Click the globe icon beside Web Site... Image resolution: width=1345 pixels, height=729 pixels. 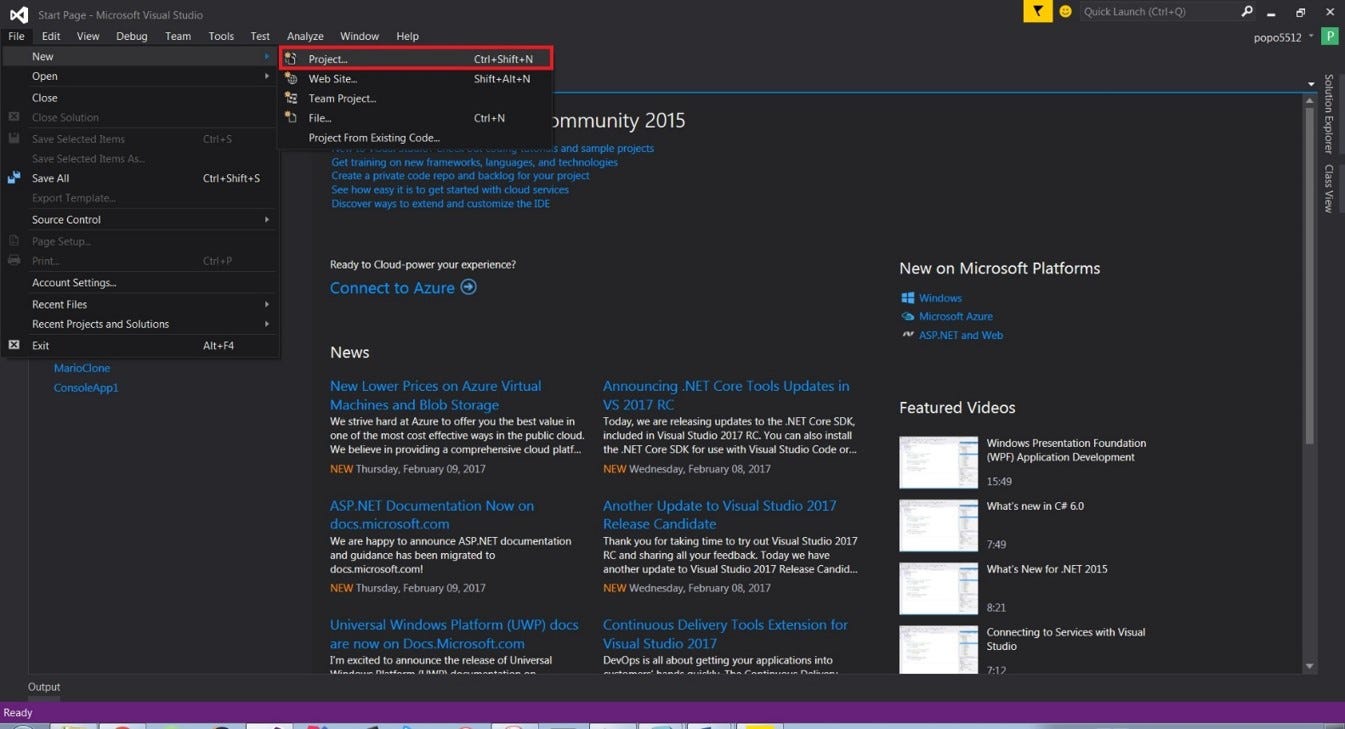pos(291,79)
